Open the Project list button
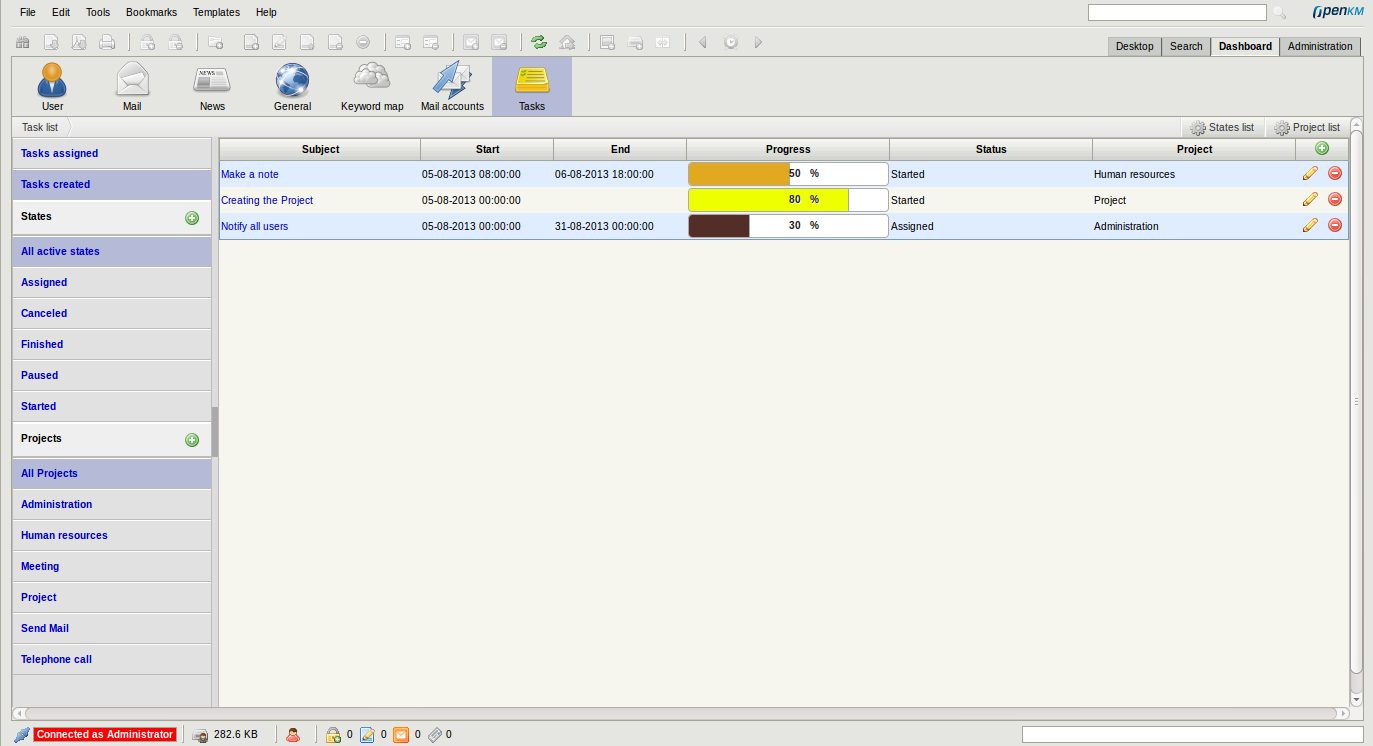This screenshot has width=1373, height=746. (1306, 127)
